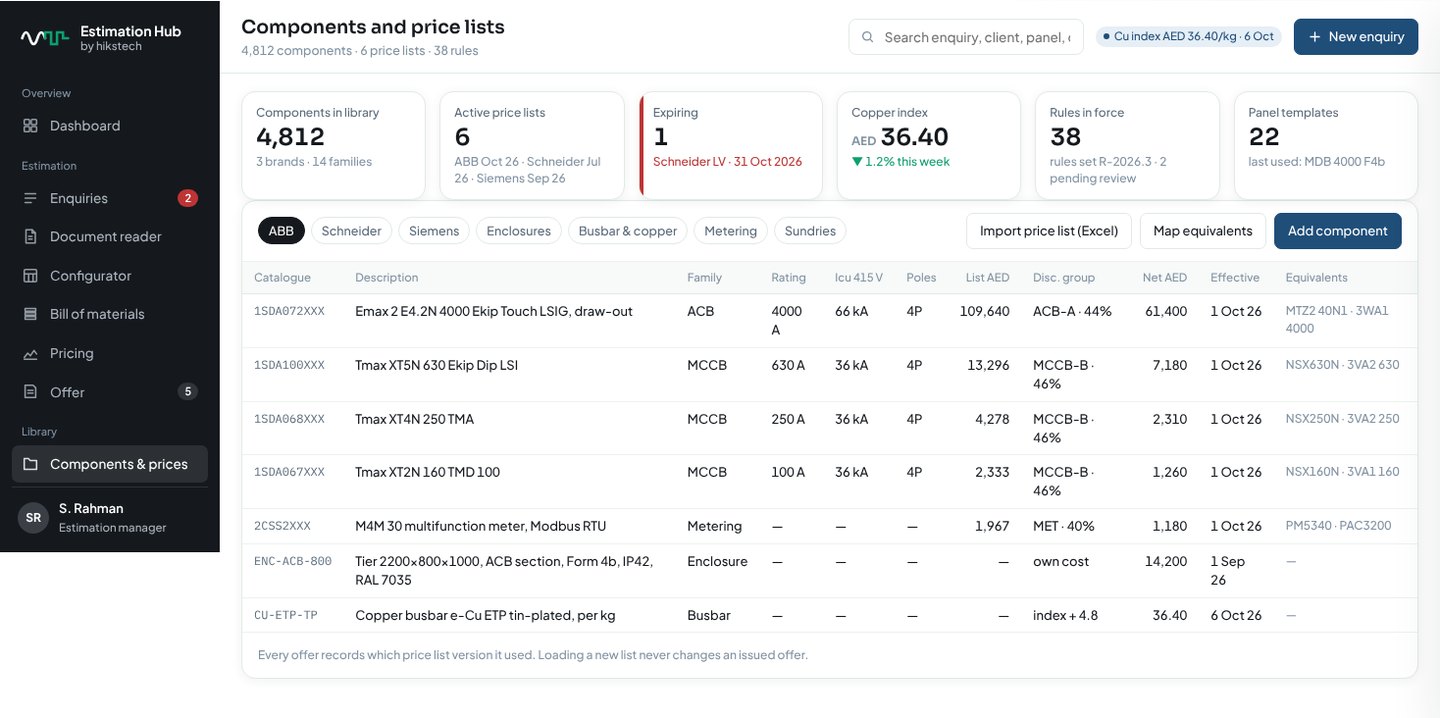Open the Panel templates card
Screen dimensions: 1440x718
(1326, 146)
